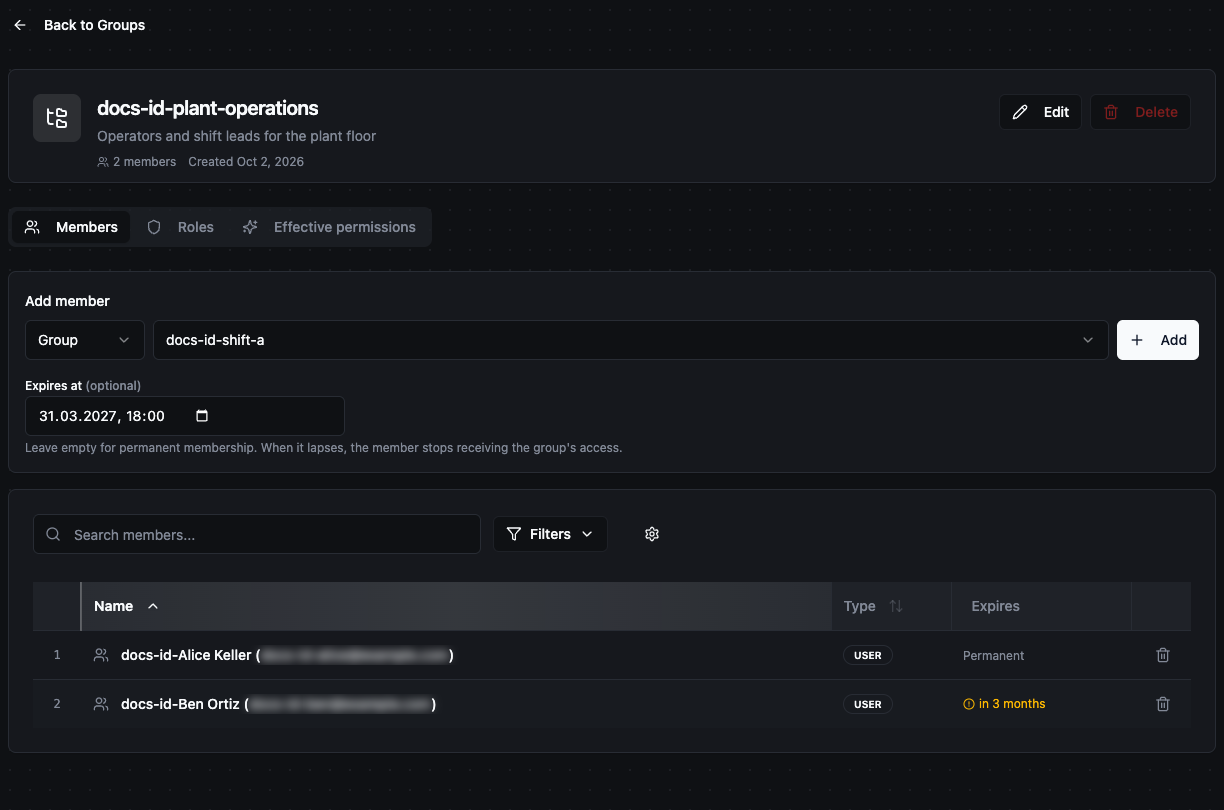
Task: Go Back to Groups
Action: click(x=94, y=25)
